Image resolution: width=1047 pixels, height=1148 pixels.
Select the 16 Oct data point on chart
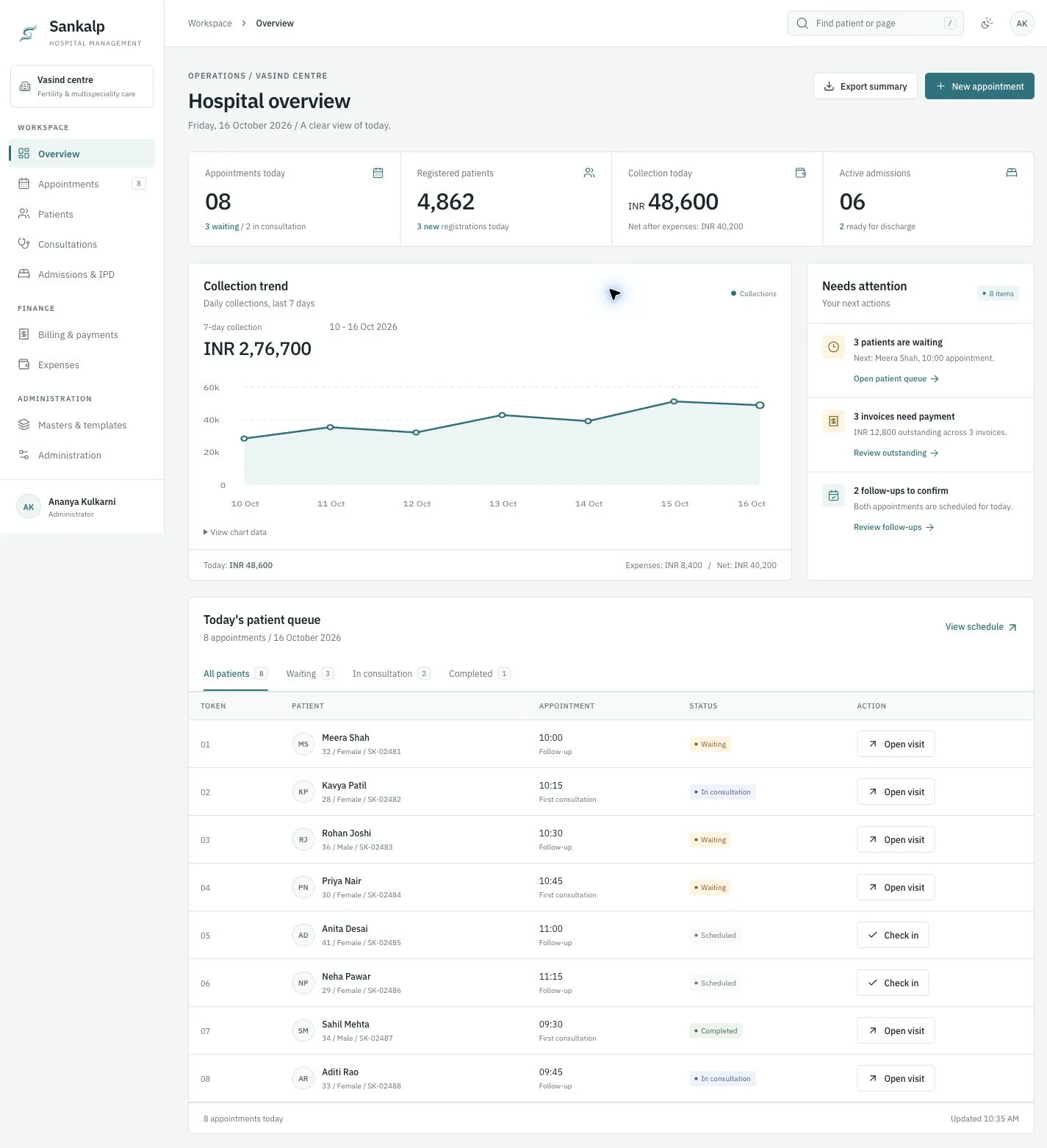coord(760,405)
